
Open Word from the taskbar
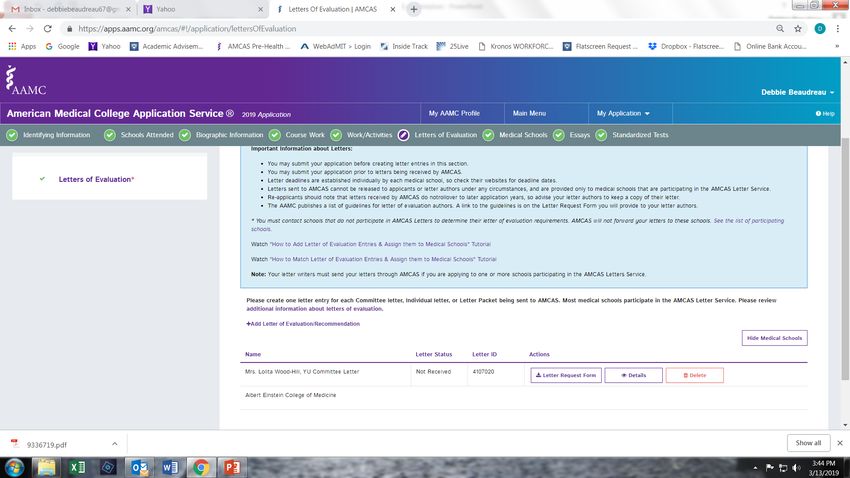click(x=170, y=467)
